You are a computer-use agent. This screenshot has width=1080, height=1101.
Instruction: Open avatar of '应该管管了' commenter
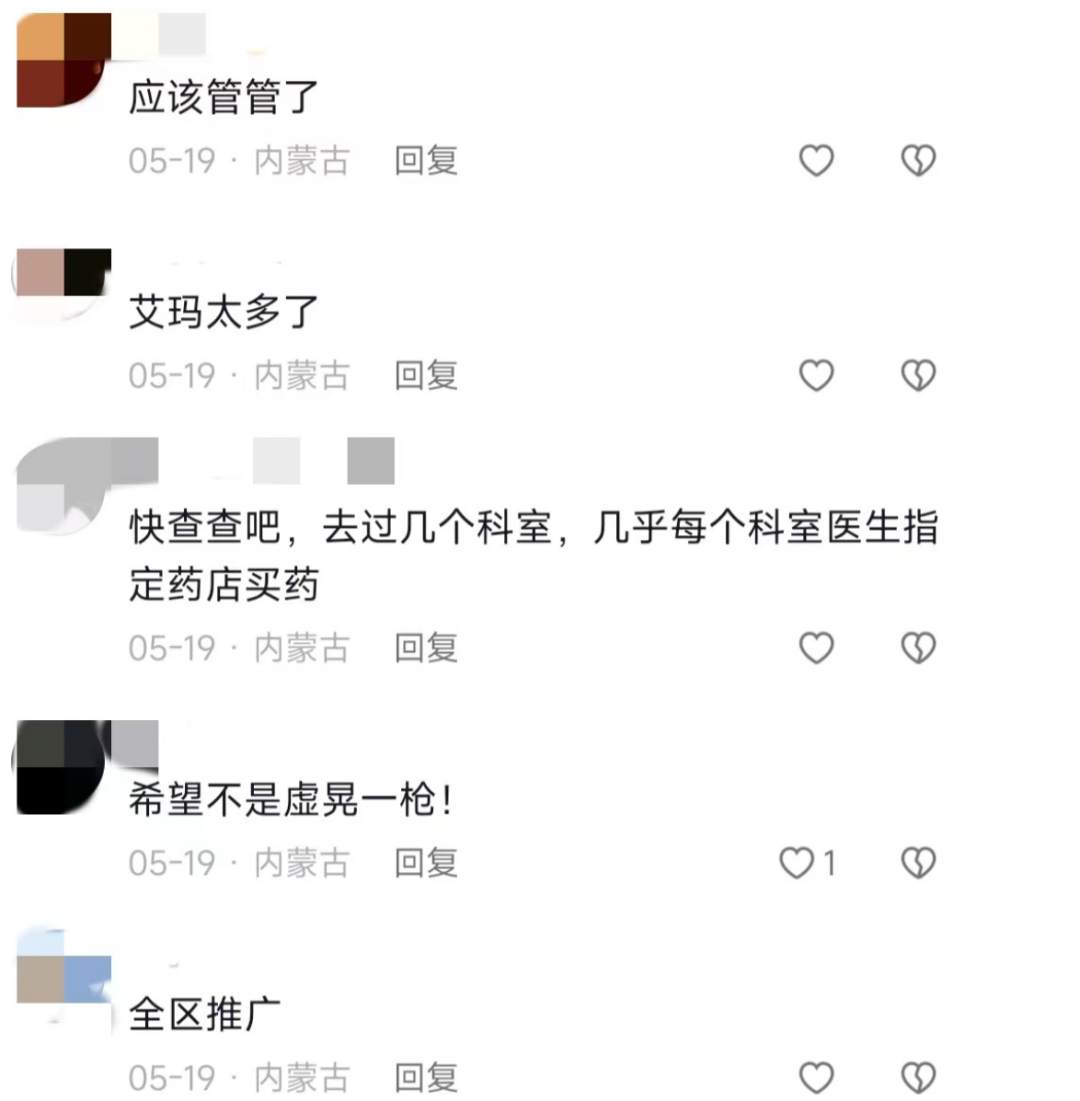(x=63, y=60)
